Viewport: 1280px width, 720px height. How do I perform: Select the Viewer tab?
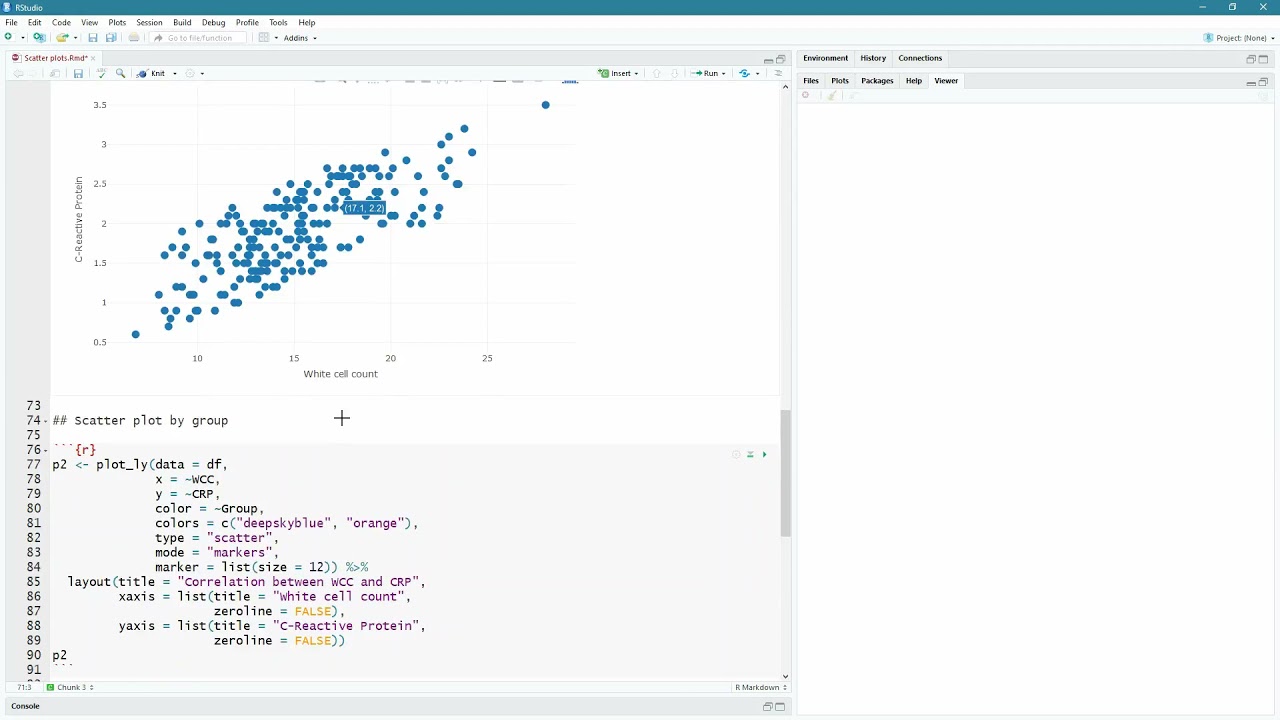(x=946, y=81)
